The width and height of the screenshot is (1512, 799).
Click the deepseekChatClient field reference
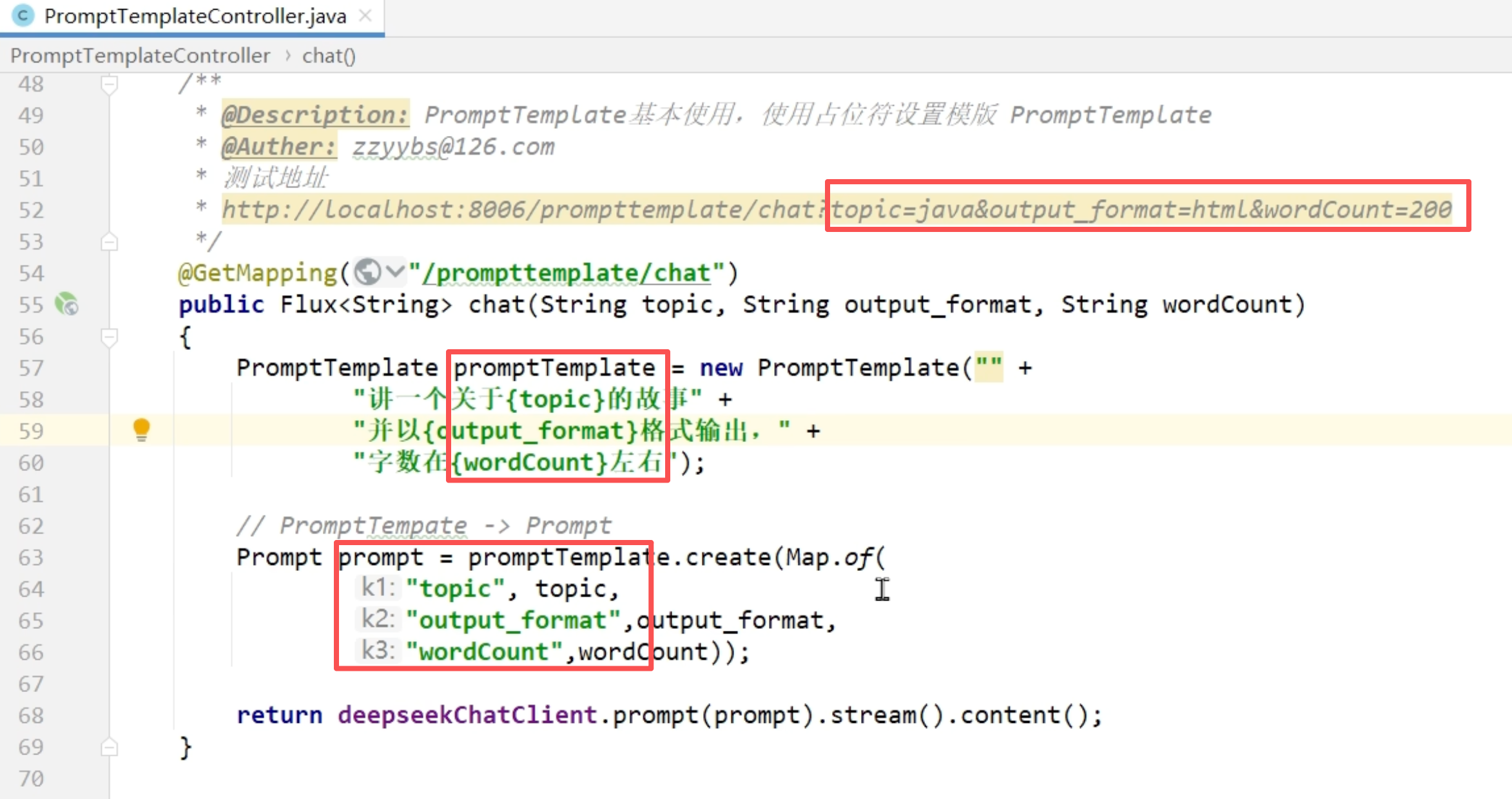[x=467, y=715]
